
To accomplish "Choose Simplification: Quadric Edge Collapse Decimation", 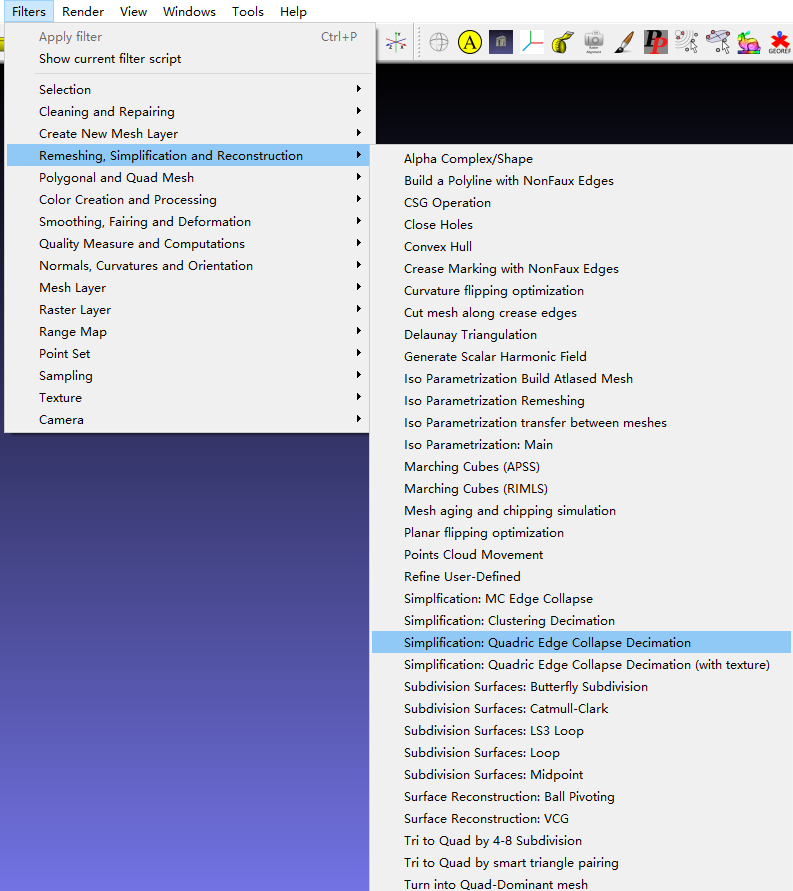I will 582,643.
